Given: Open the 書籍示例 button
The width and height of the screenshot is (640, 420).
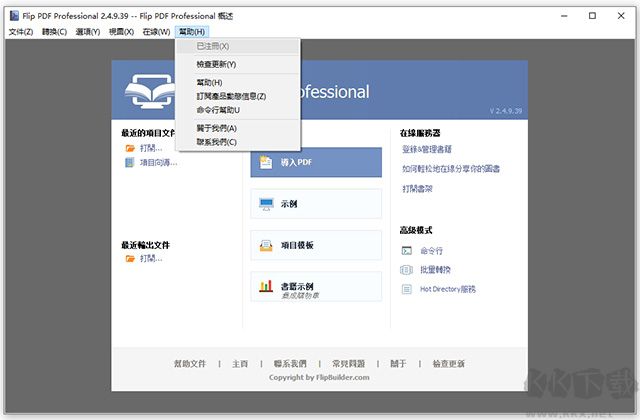Looking at the screenshot, I should point(316,287).
